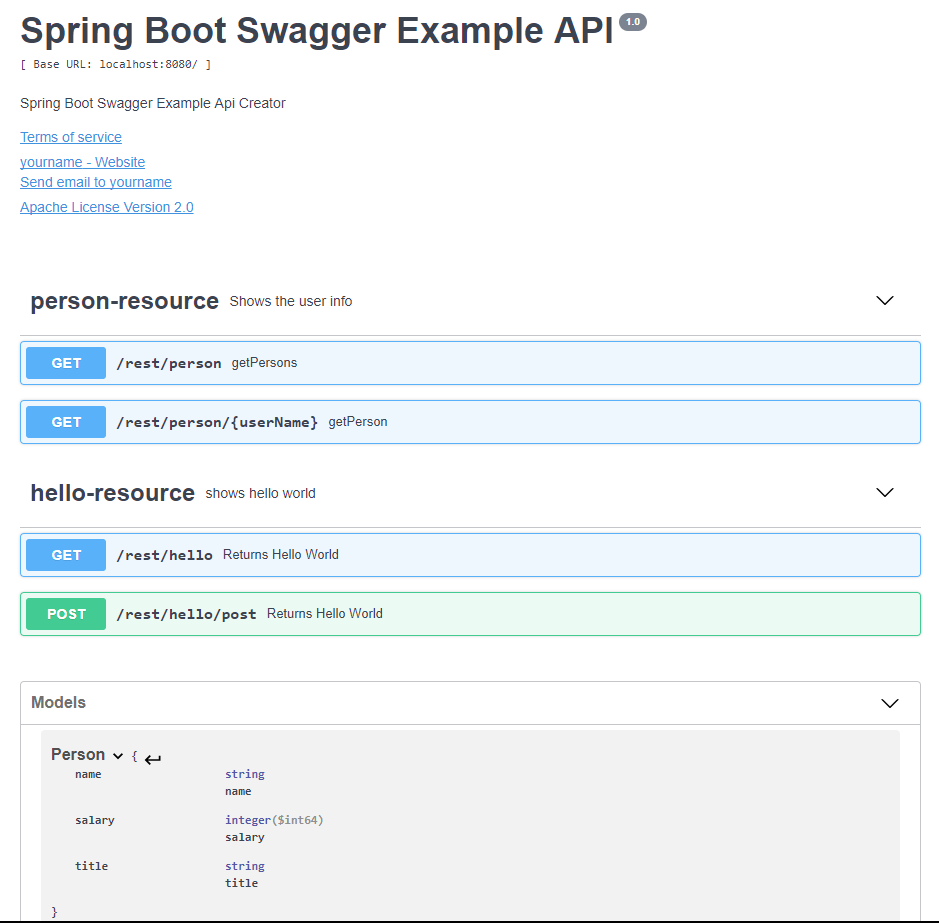Click the GET badge for /rest/hello
Screen dimensions: 939x923
[66, 555]
